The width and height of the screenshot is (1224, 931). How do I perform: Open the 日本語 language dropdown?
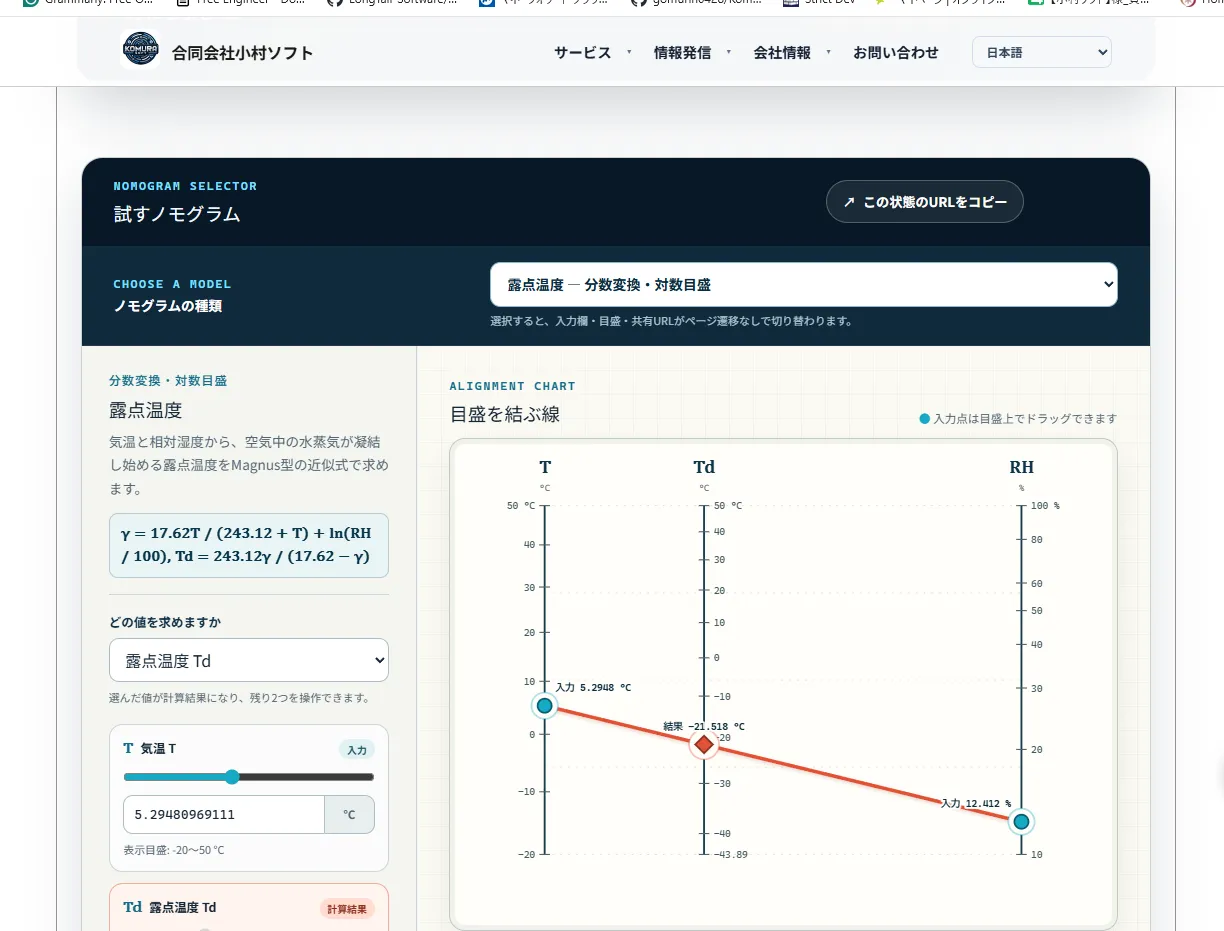1042,52
